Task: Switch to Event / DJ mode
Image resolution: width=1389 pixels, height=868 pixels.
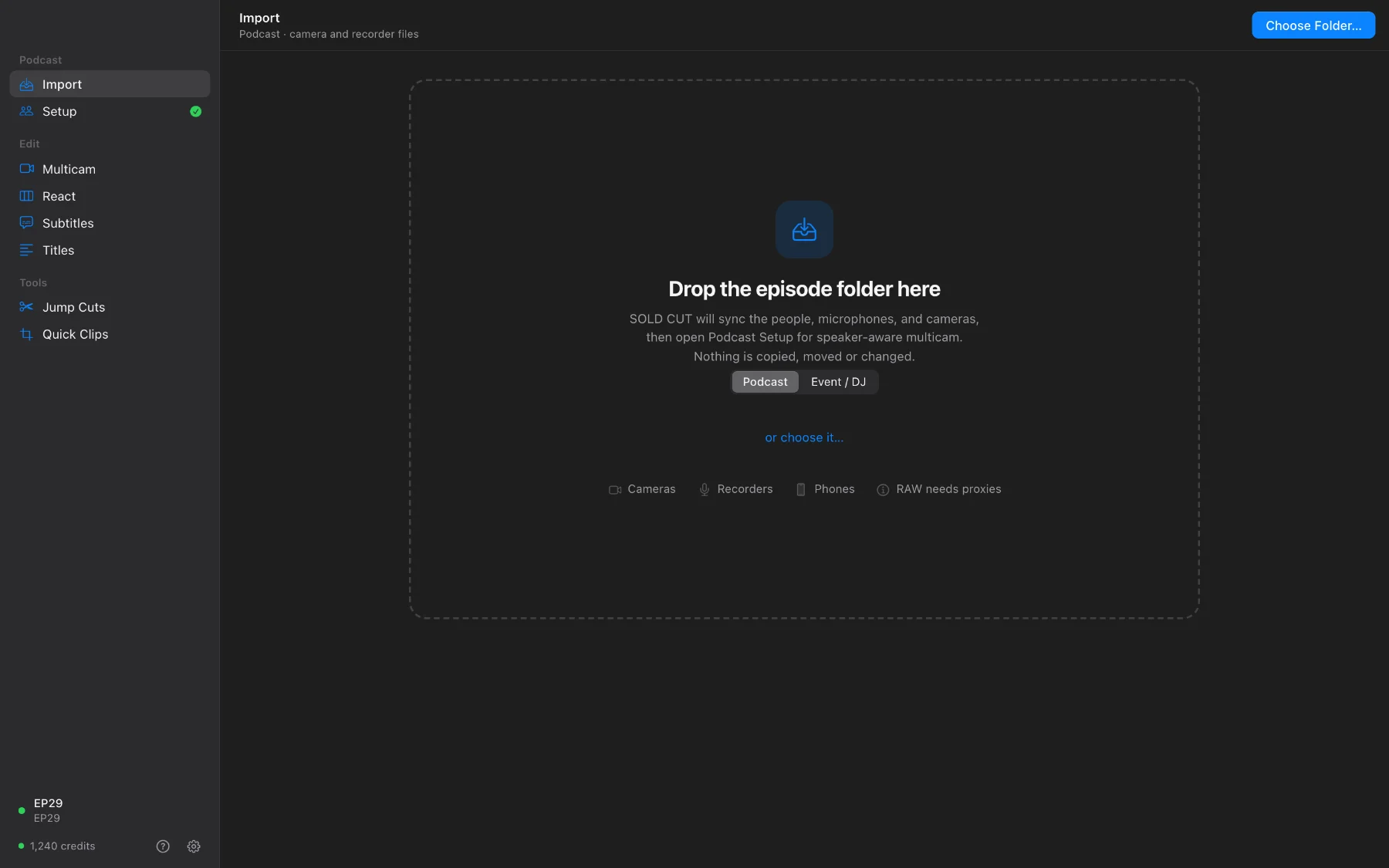Action: [838, 382]
